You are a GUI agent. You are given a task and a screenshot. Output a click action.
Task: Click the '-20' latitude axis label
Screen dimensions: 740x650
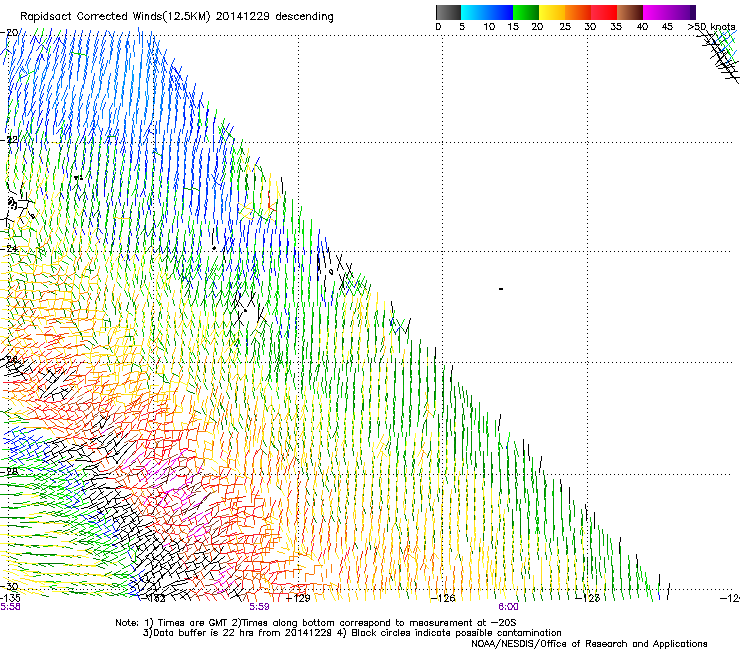[9, 33]
